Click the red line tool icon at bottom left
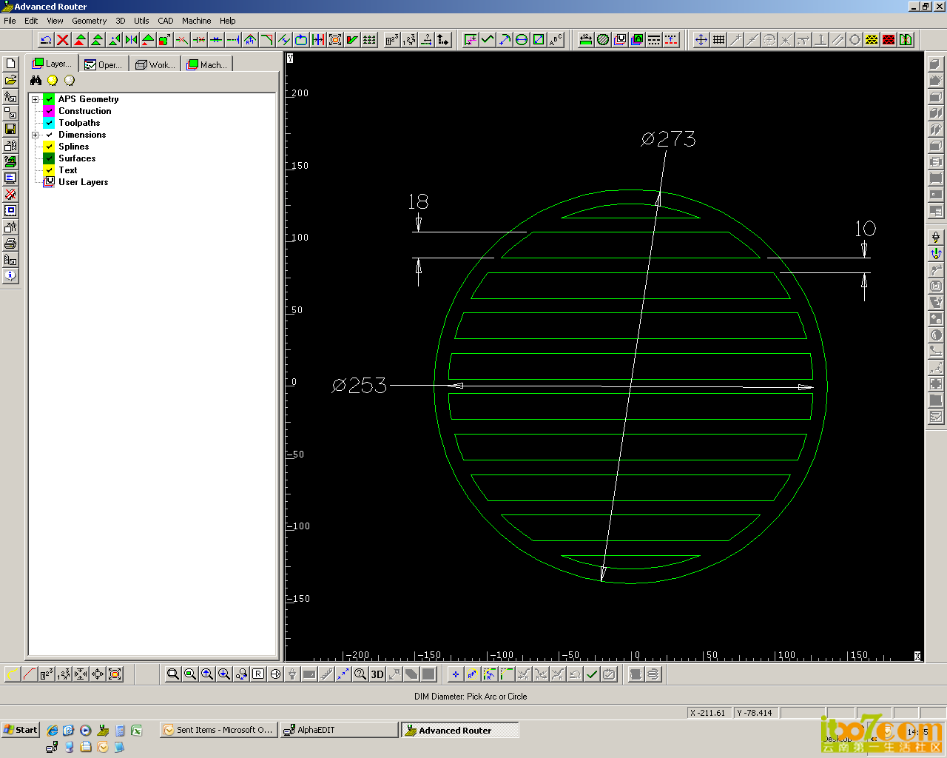 [x=29, y=674]
